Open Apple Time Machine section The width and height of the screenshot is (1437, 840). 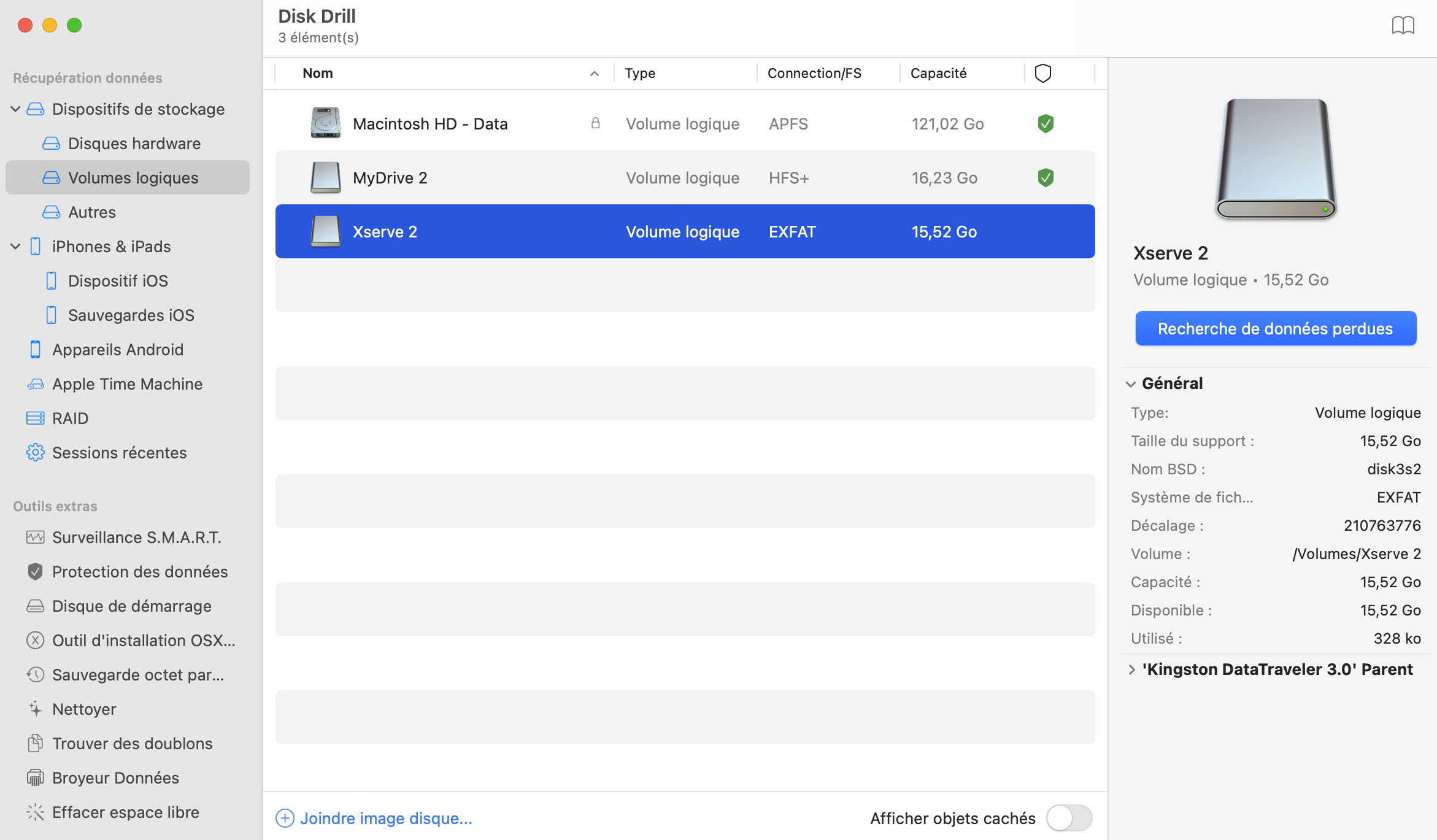(128, 384)
